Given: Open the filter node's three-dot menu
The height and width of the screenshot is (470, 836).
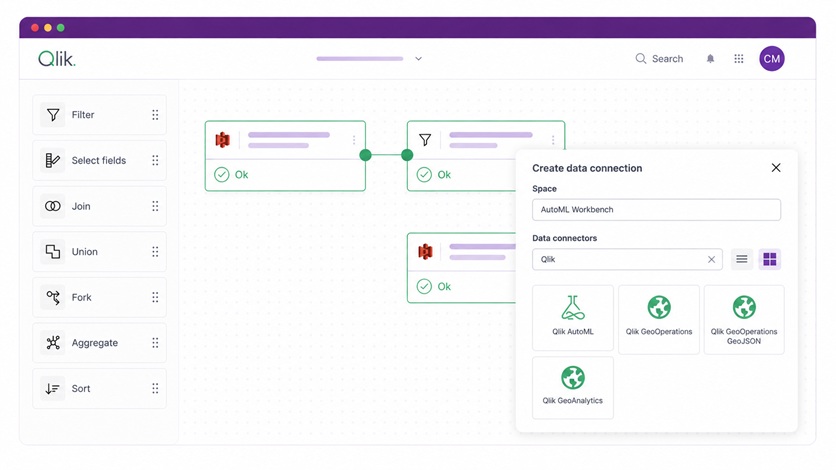Looking at the screenshot, I should (553, 140).
